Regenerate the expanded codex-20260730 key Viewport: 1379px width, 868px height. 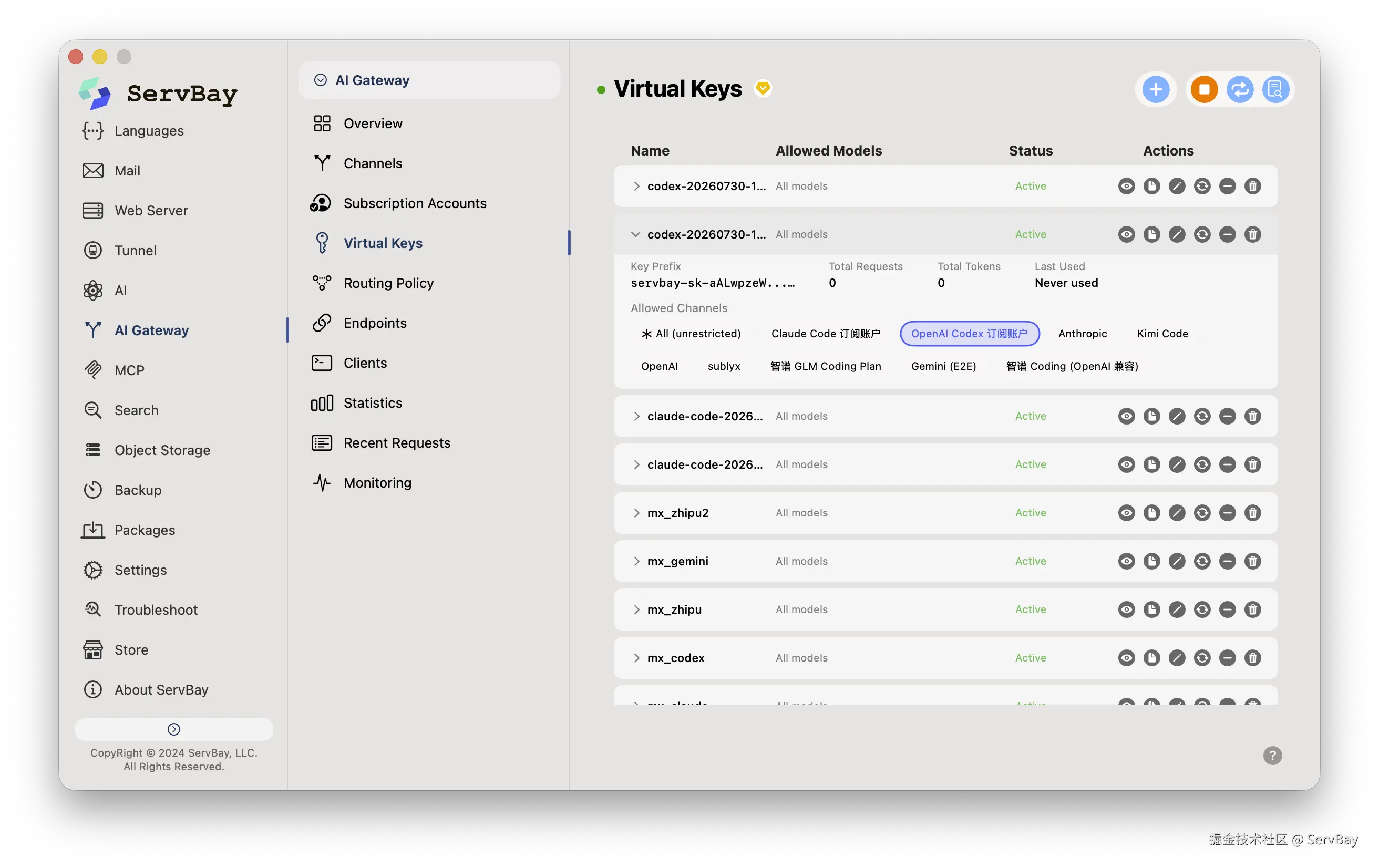[x=1201, y=234]
